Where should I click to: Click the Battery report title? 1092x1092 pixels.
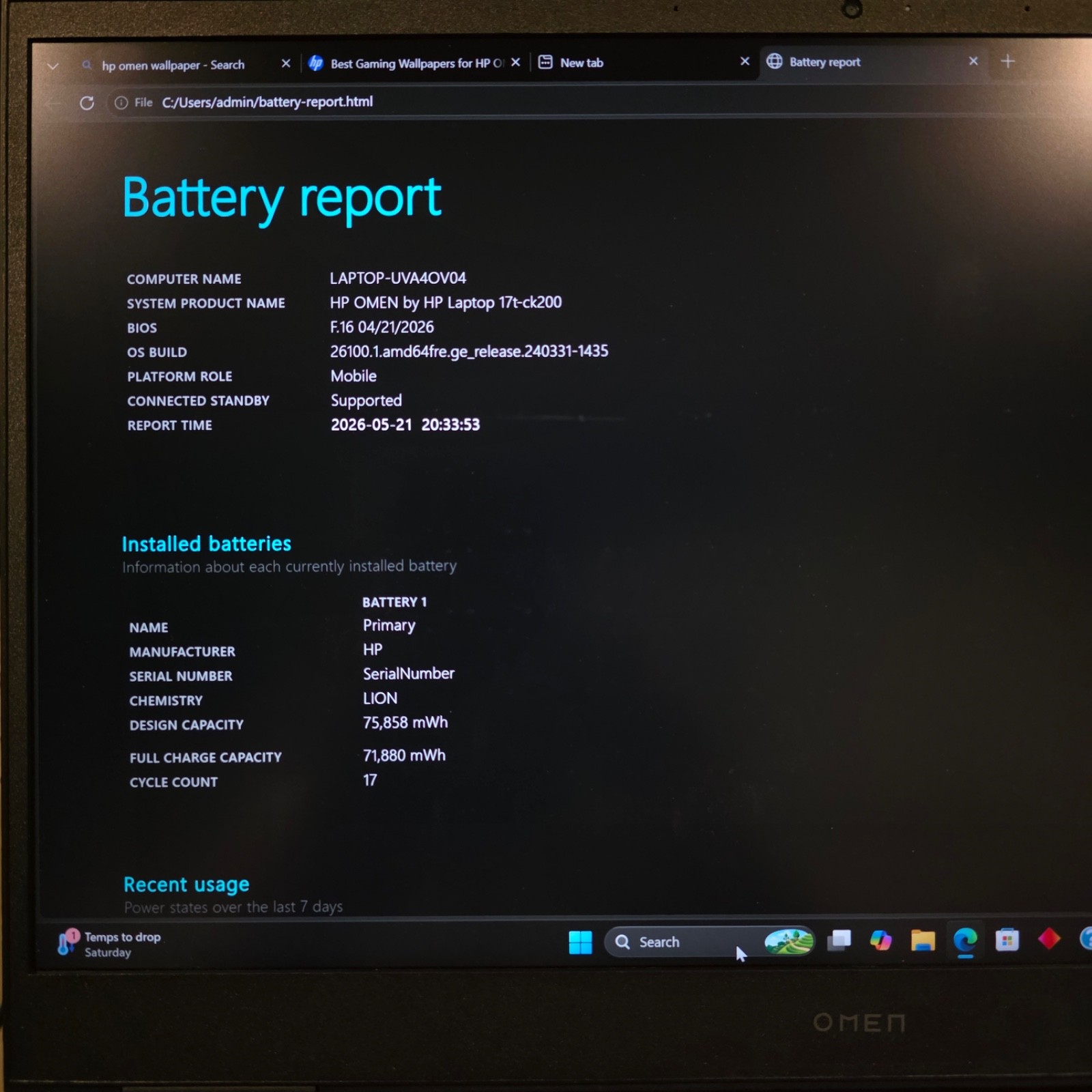click(282, 198)
